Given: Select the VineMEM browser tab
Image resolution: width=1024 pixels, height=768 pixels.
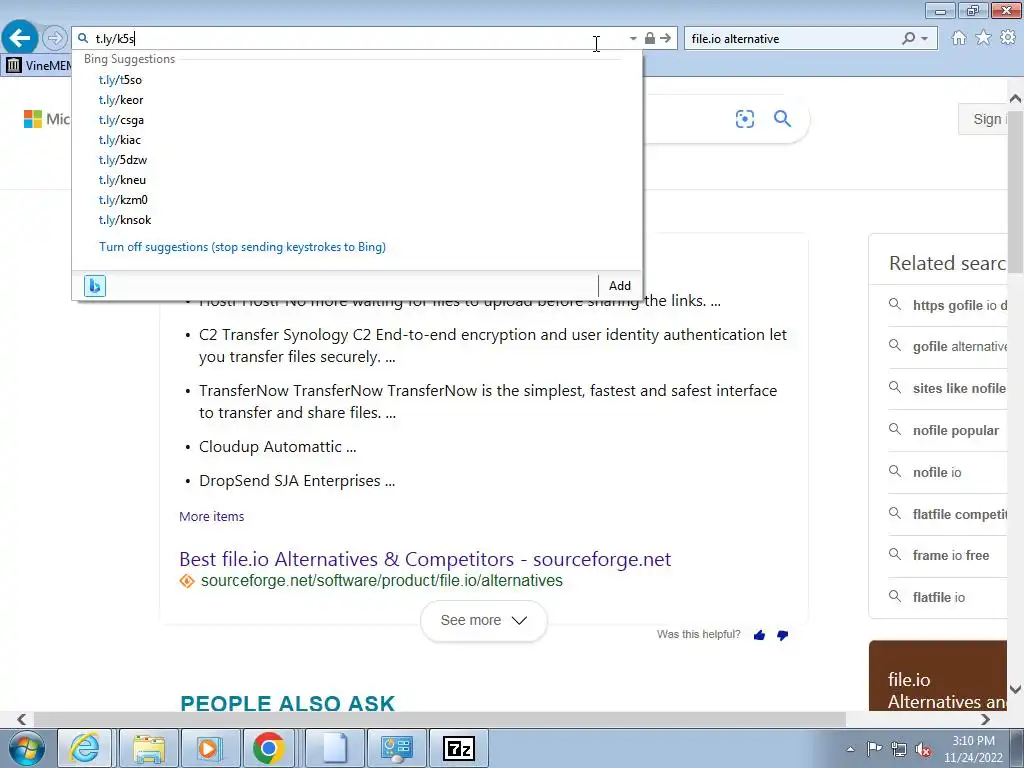Looking at the screenshot, I should (x=37, y=65).
